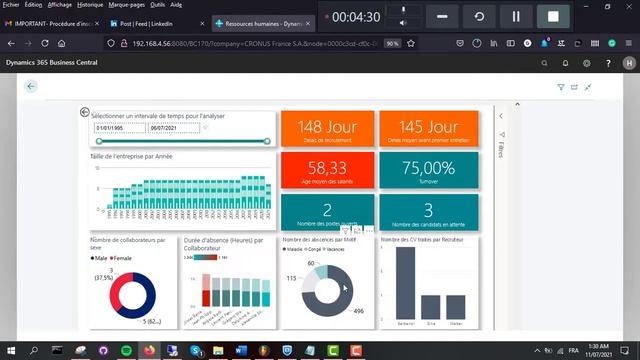Click the 90% zoom indicator
The height and width of the screenshot is (360, 640).
[392, 44]
